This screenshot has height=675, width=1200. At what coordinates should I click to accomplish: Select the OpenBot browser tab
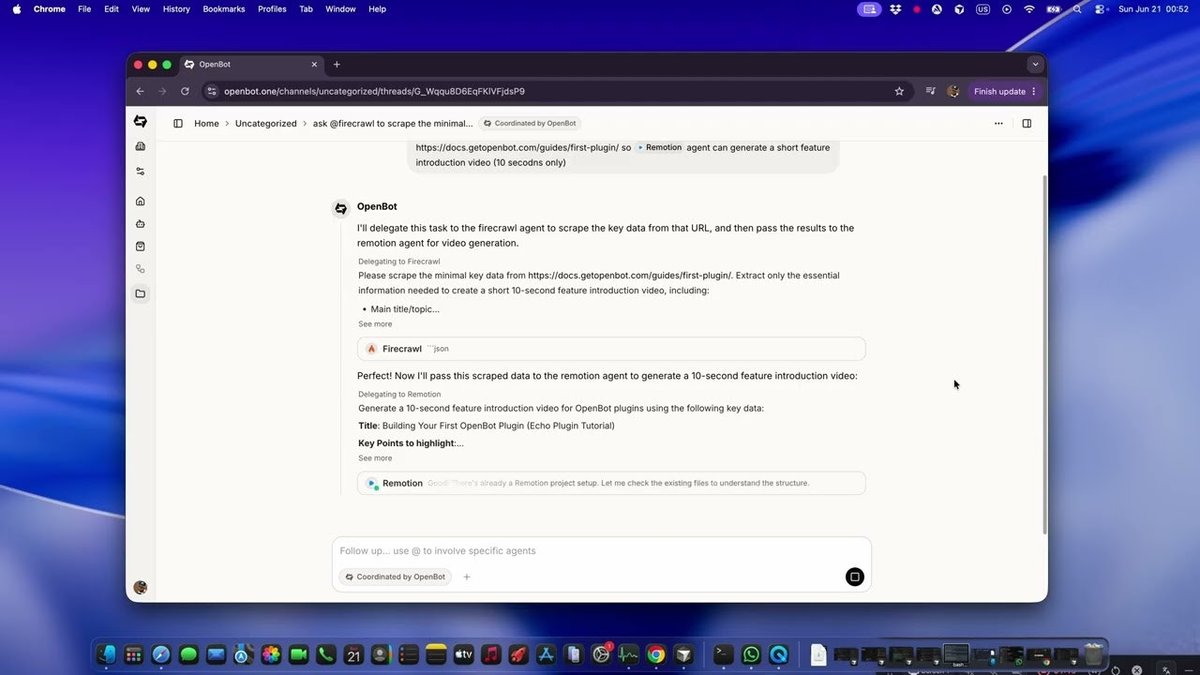[x=250, y=65]
